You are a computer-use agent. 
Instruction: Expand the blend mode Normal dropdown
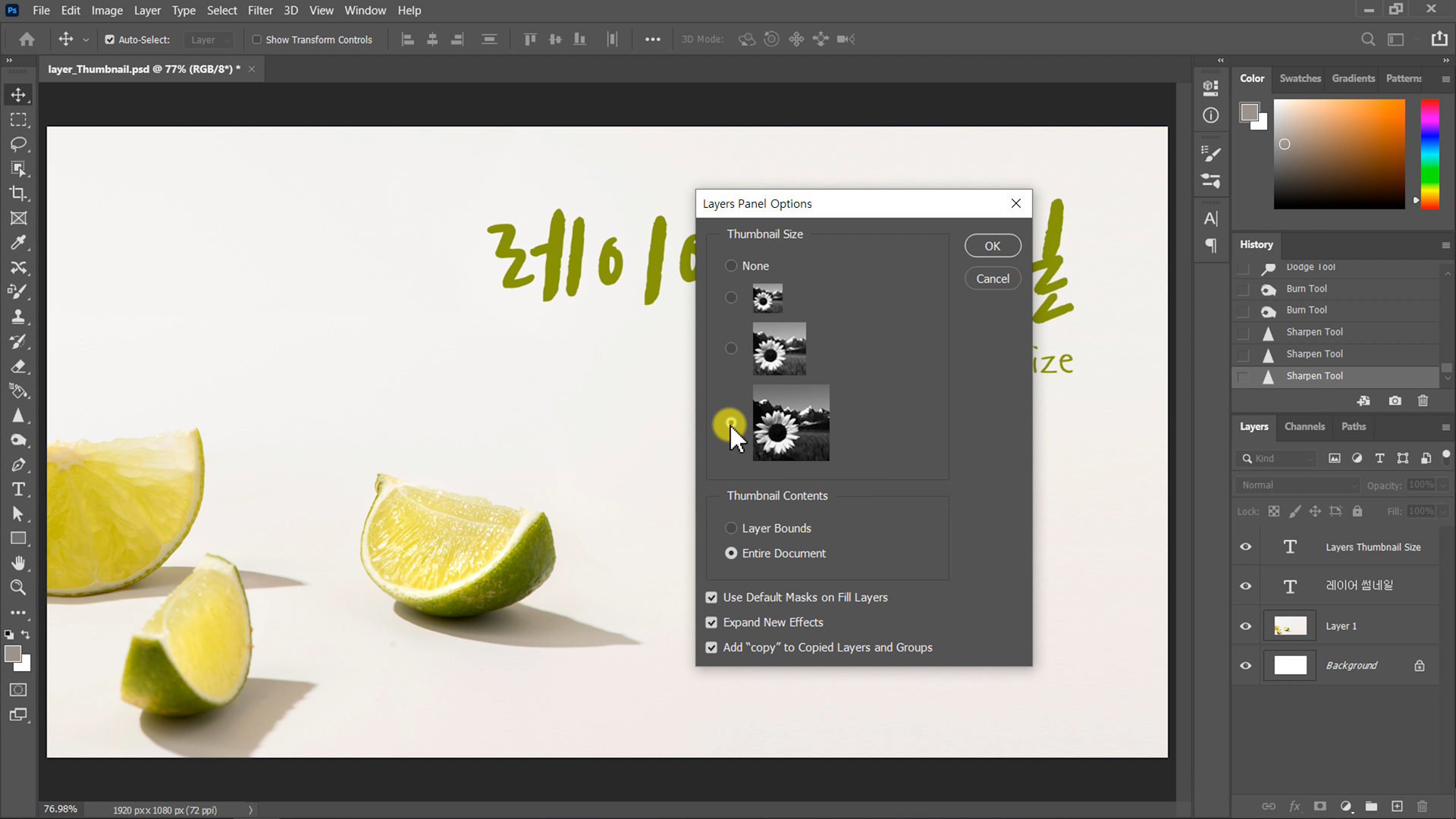[1298, 485]
